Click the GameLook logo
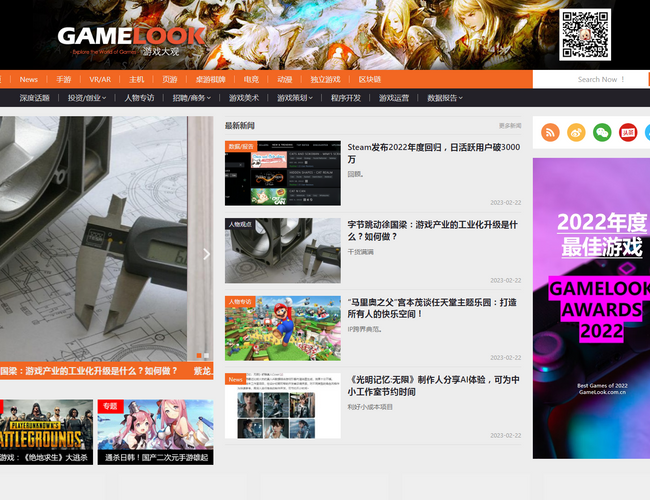Viewport: 650px width, 500px height. 130,39
